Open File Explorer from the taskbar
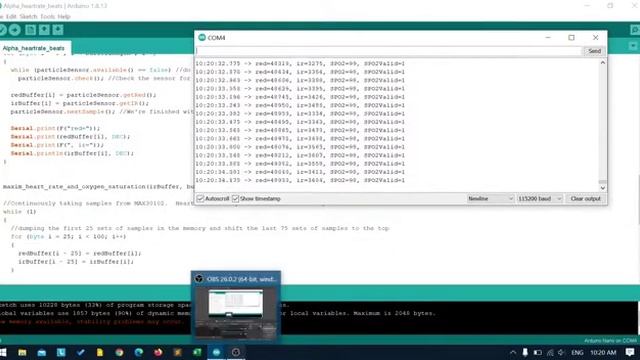The image size is (640, 360). 22,352
